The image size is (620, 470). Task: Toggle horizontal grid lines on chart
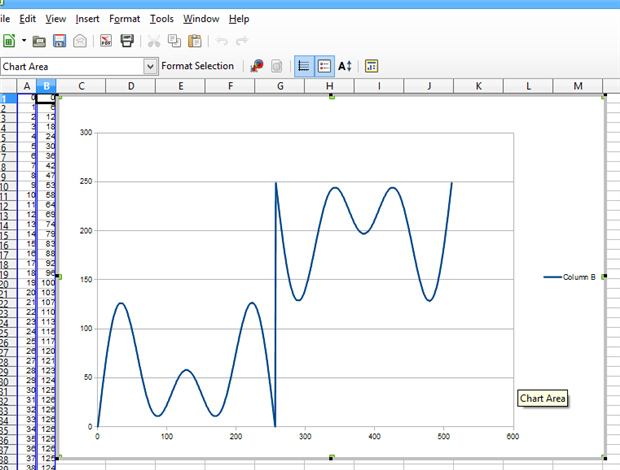tap(303, 66)
